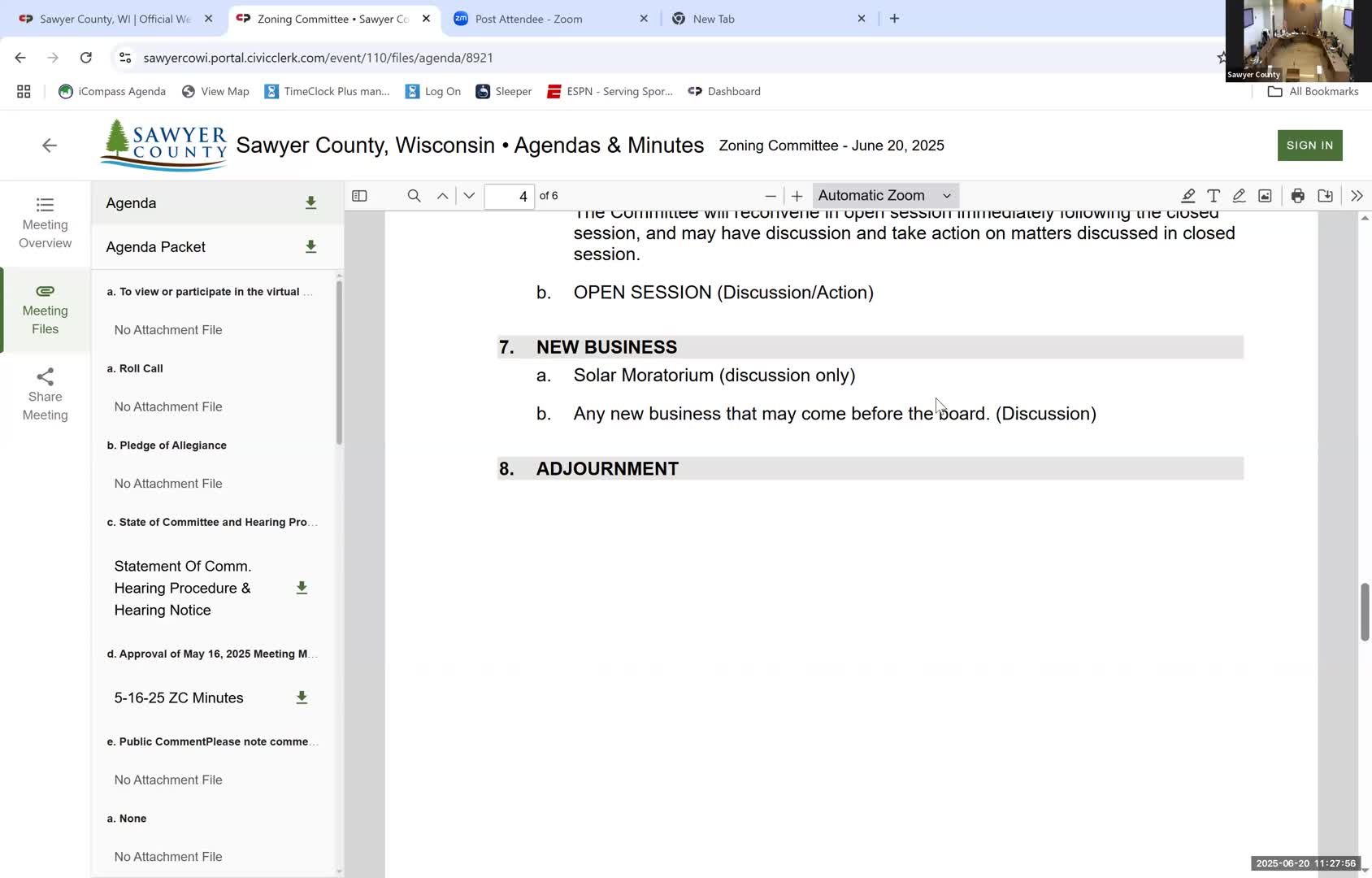This screenshot has width=1372, height=878.
Task: Go back using the portal back arrow
Action: [x=50, y=146]
